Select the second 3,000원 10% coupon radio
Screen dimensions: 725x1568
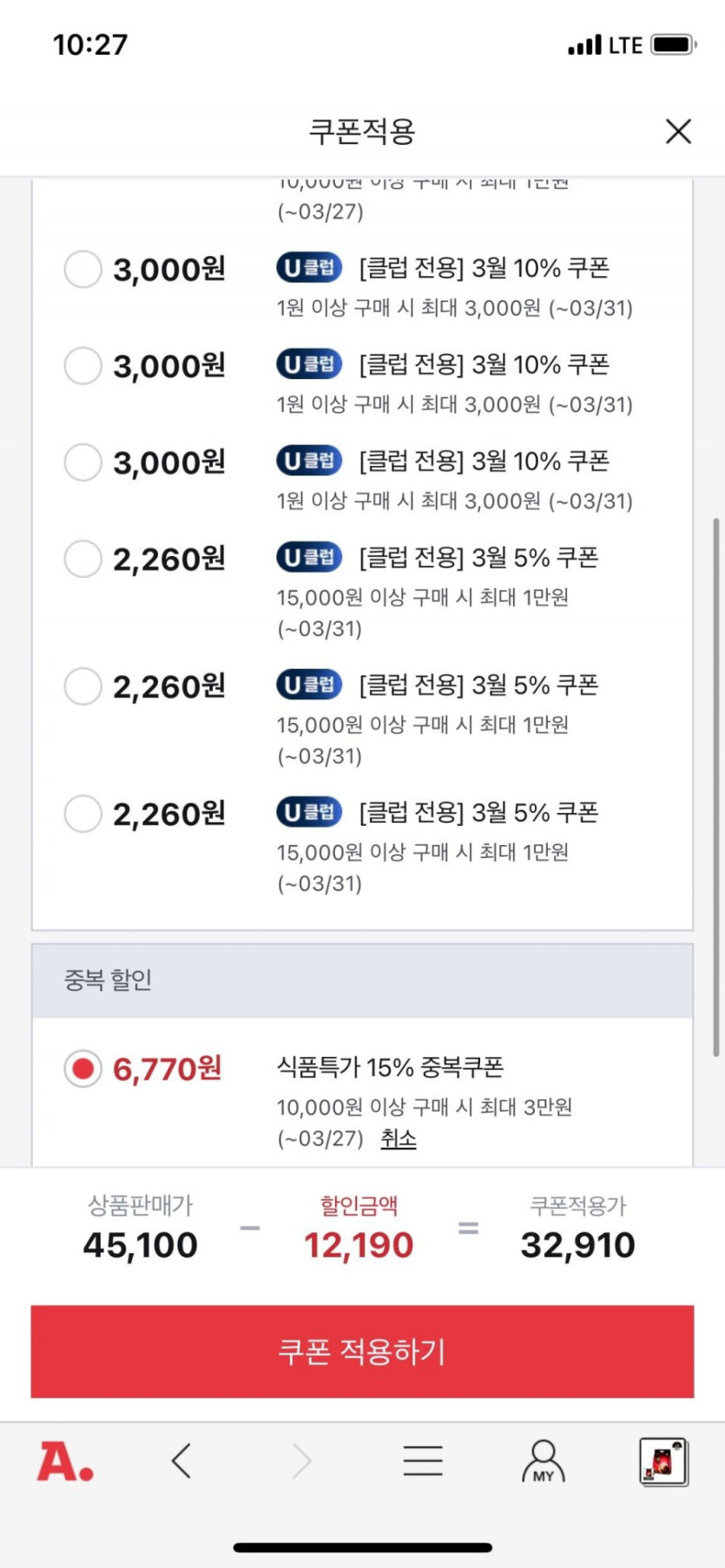coord(83,365)
